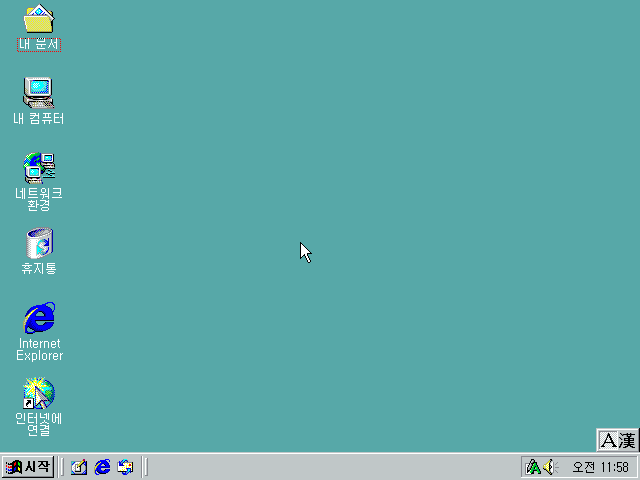Open the 시작 Start menu button
This screenshot has width=640, height=480.
[28, 467]
